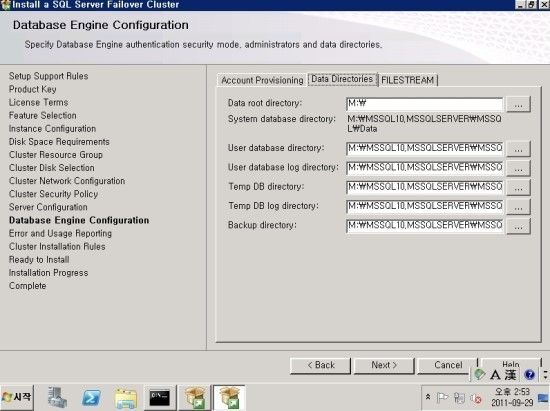The image size is (550, 411).
Task: Click the language bar Hanja (漢) icon
Action: tap(511, 375)
